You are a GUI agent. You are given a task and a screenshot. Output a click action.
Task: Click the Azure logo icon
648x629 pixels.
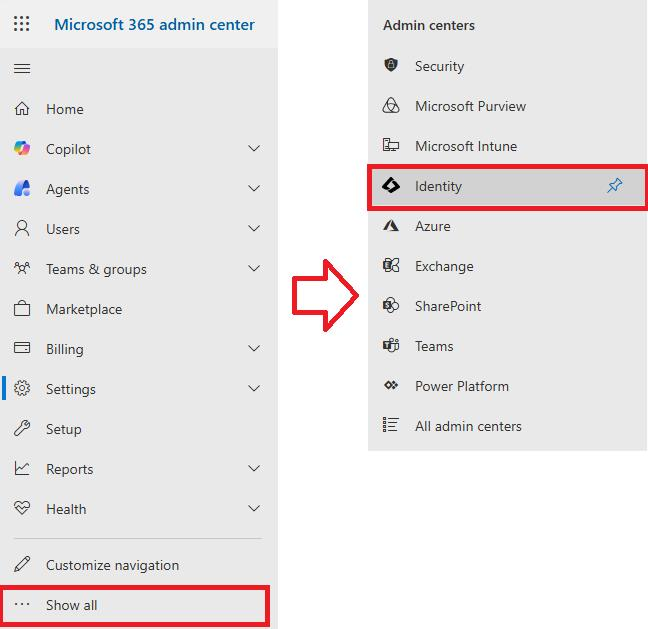tap(391, 225)
